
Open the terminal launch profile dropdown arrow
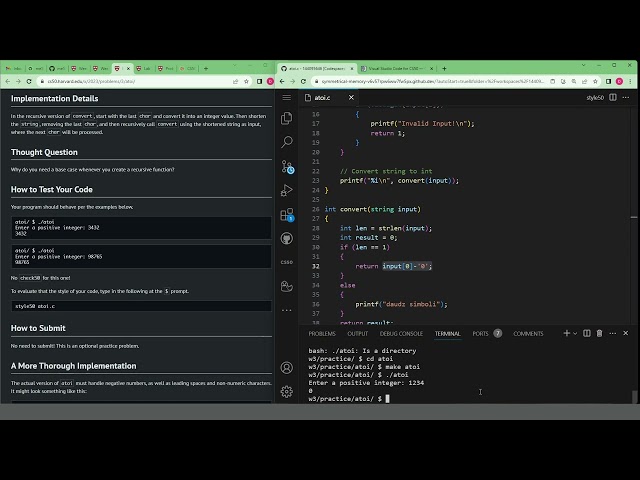pos(576,333)
